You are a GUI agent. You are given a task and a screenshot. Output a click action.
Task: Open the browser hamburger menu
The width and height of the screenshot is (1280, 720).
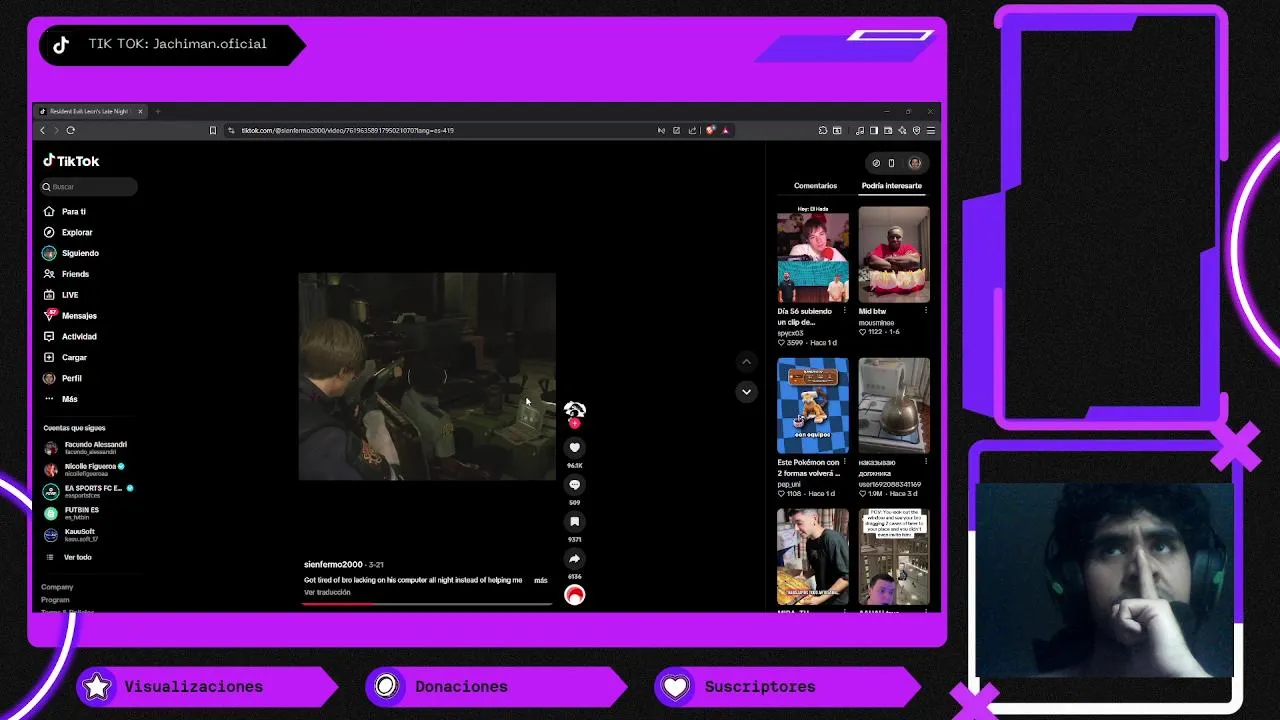pos(931,130)
